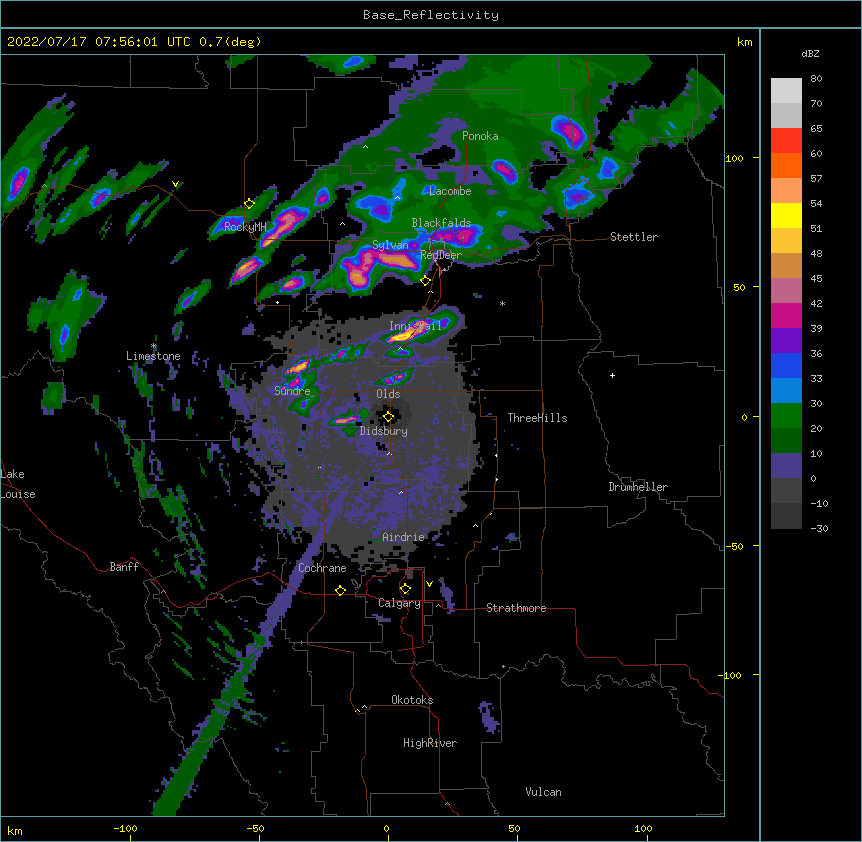The width and height of the screenshot is (862, 842).
Task: Click the Stettler city label
Action: (x=634, y=237)
